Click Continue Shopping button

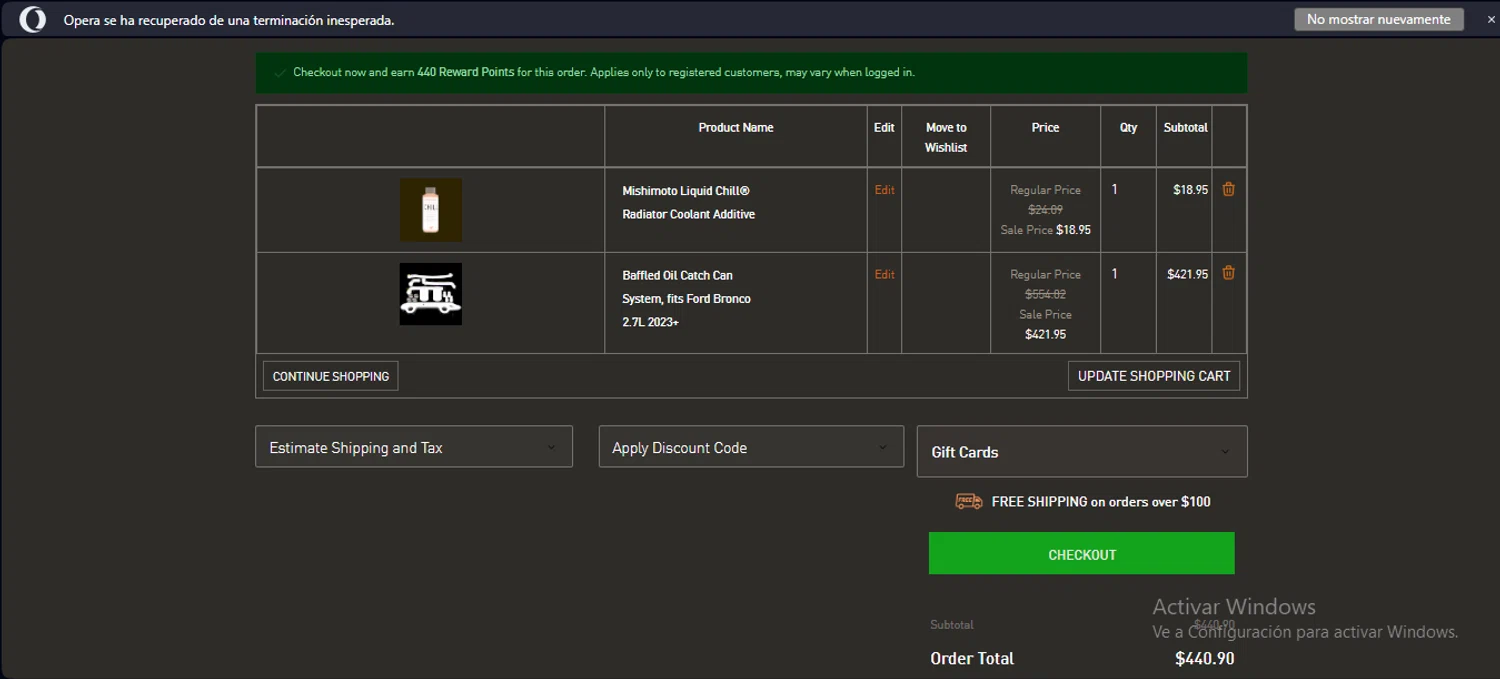point(331,376)
